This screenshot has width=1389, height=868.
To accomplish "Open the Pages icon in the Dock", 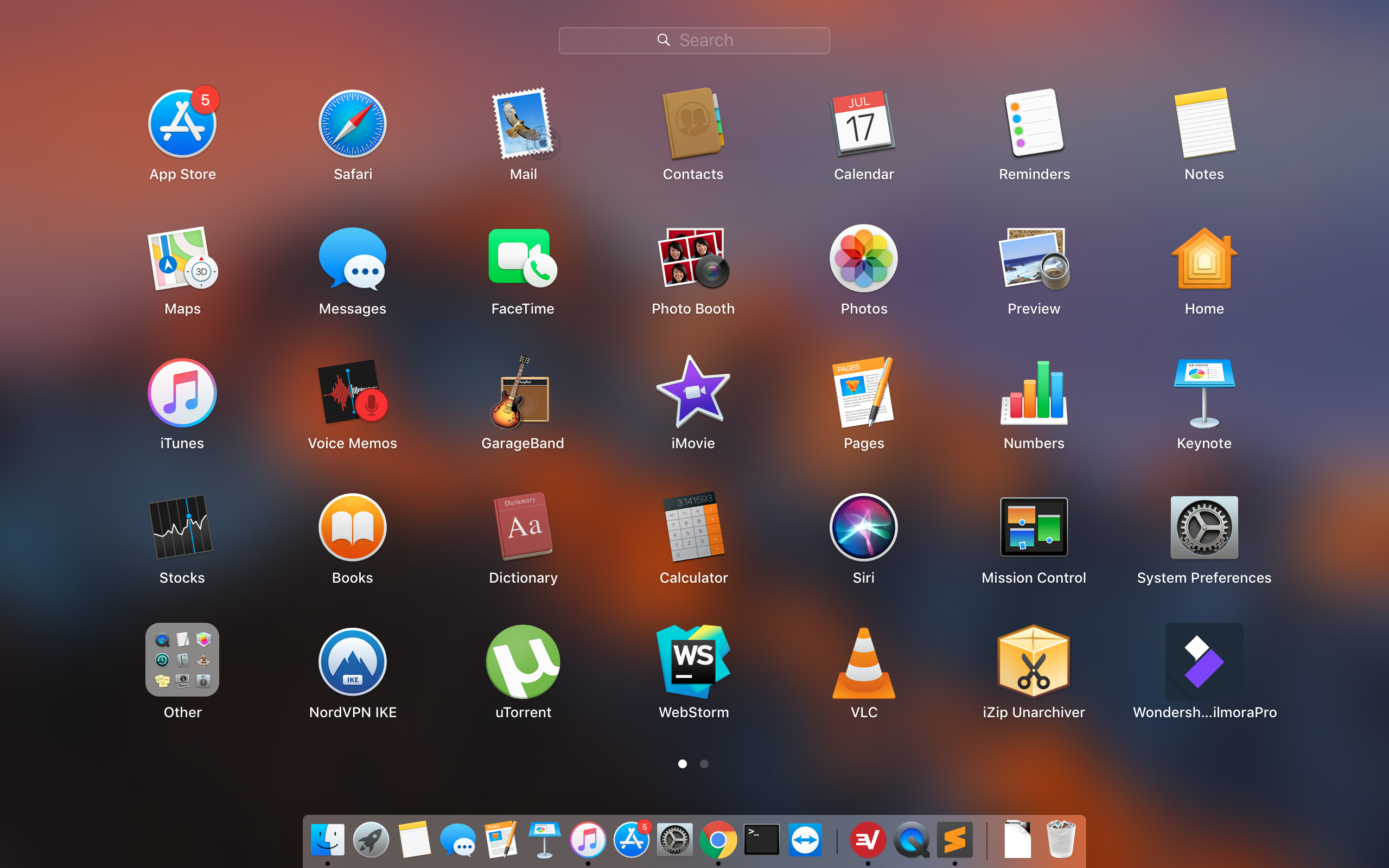I will [501, 839].
